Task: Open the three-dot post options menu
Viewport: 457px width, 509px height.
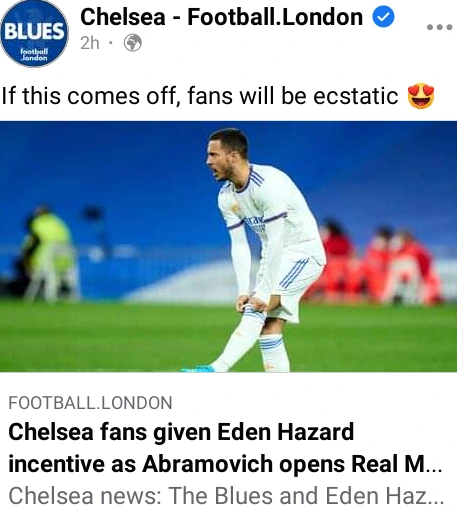Action: coord(439,27)
